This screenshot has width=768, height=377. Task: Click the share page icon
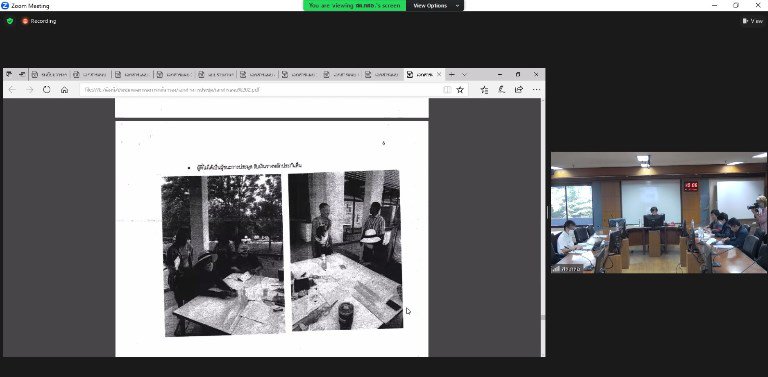pyautogui.click(x=519, y=90)
